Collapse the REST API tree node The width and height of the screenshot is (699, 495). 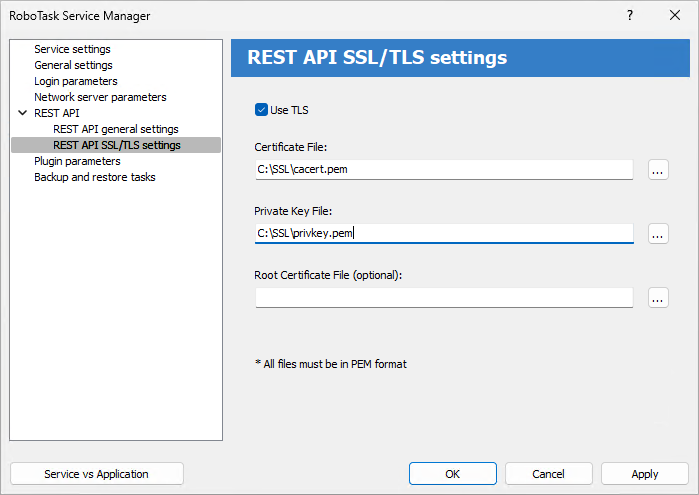point(22,113)
